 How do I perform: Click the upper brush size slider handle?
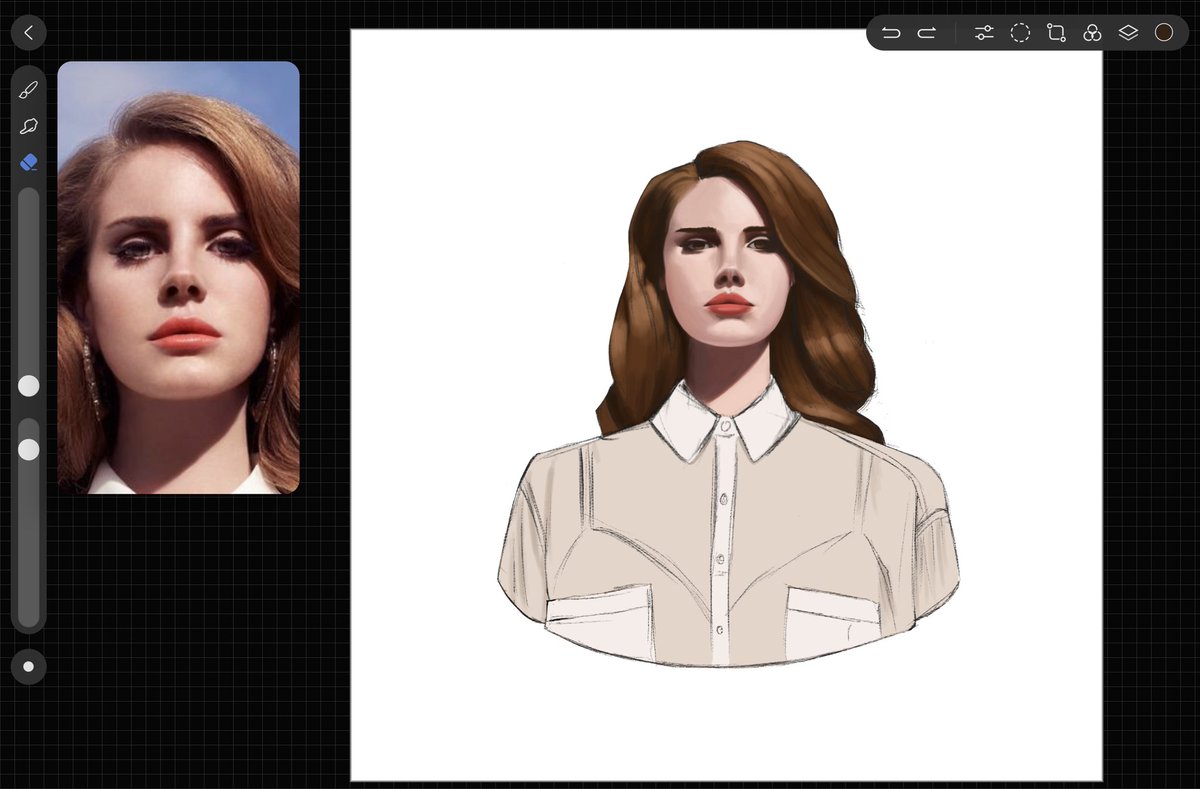[29, 386]
